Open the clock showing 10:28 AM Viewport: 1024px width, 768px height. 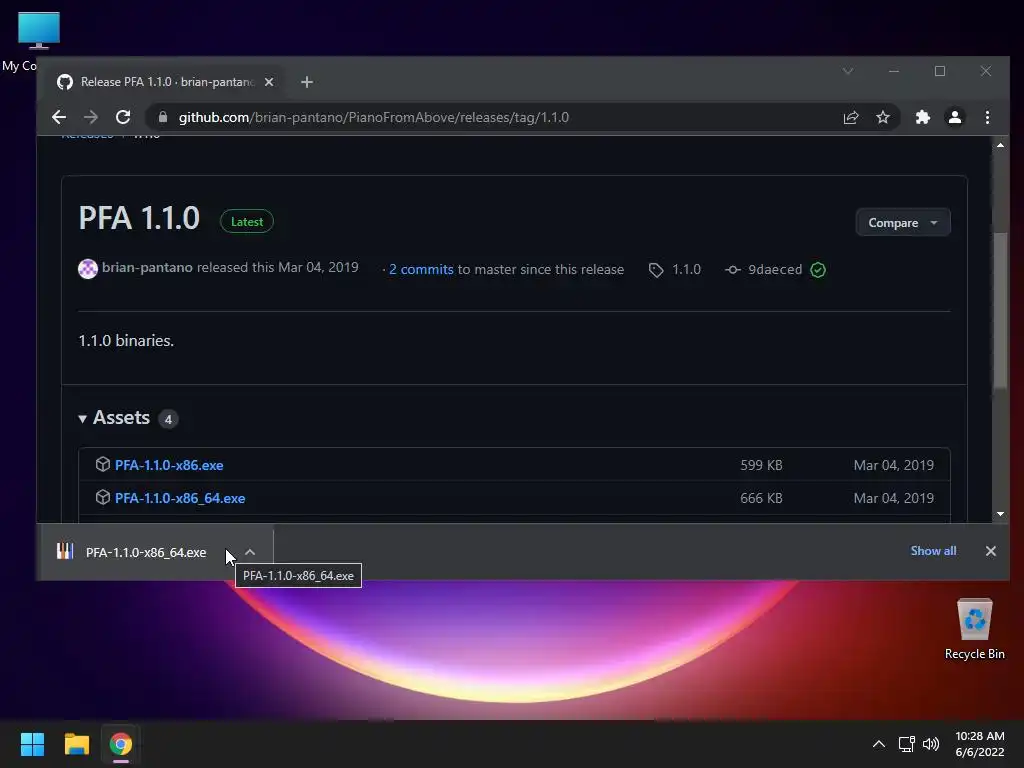pyautogui.click(x=980, y=744)
